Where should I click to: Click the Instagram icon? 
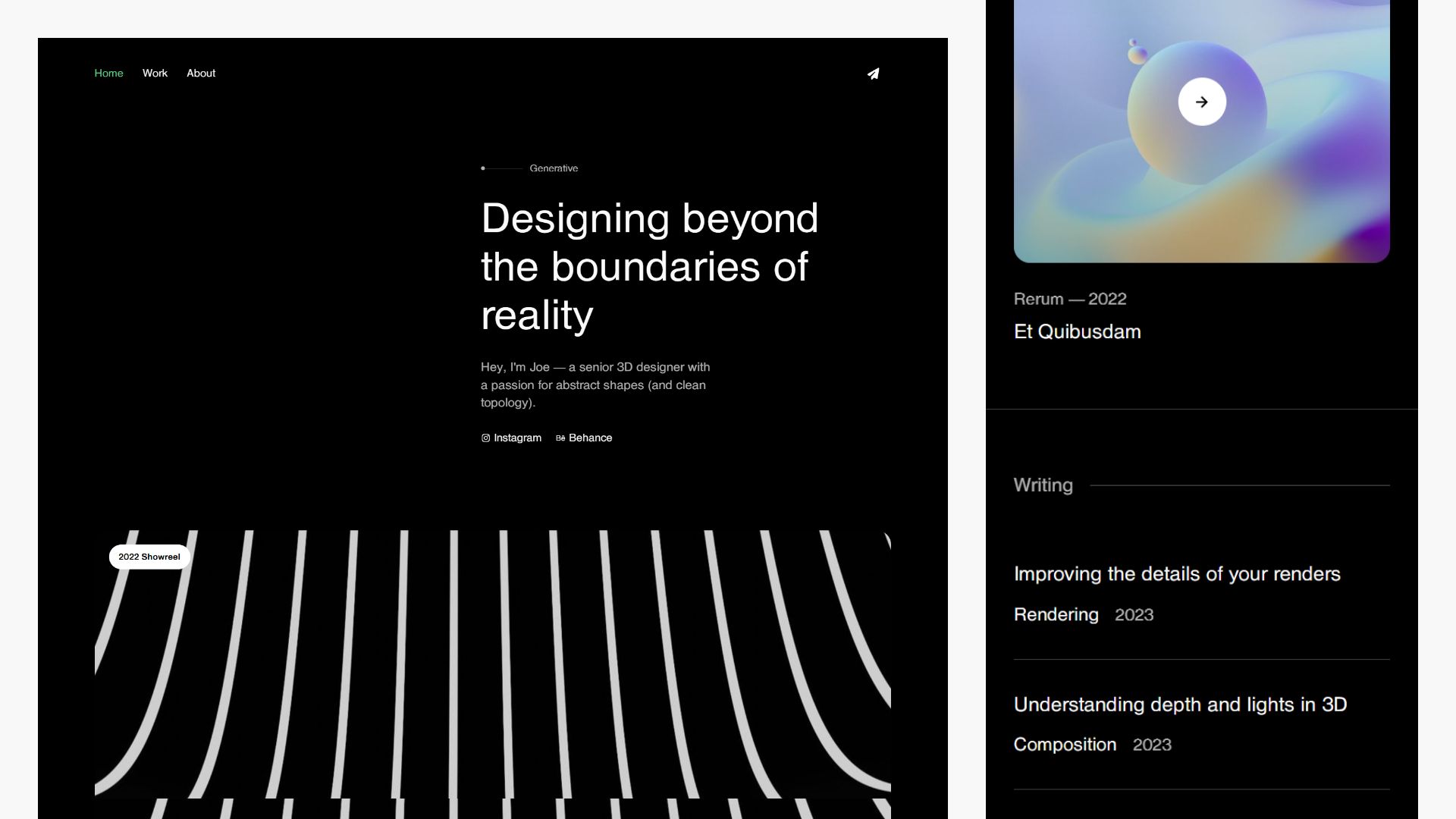pos(485,438)
